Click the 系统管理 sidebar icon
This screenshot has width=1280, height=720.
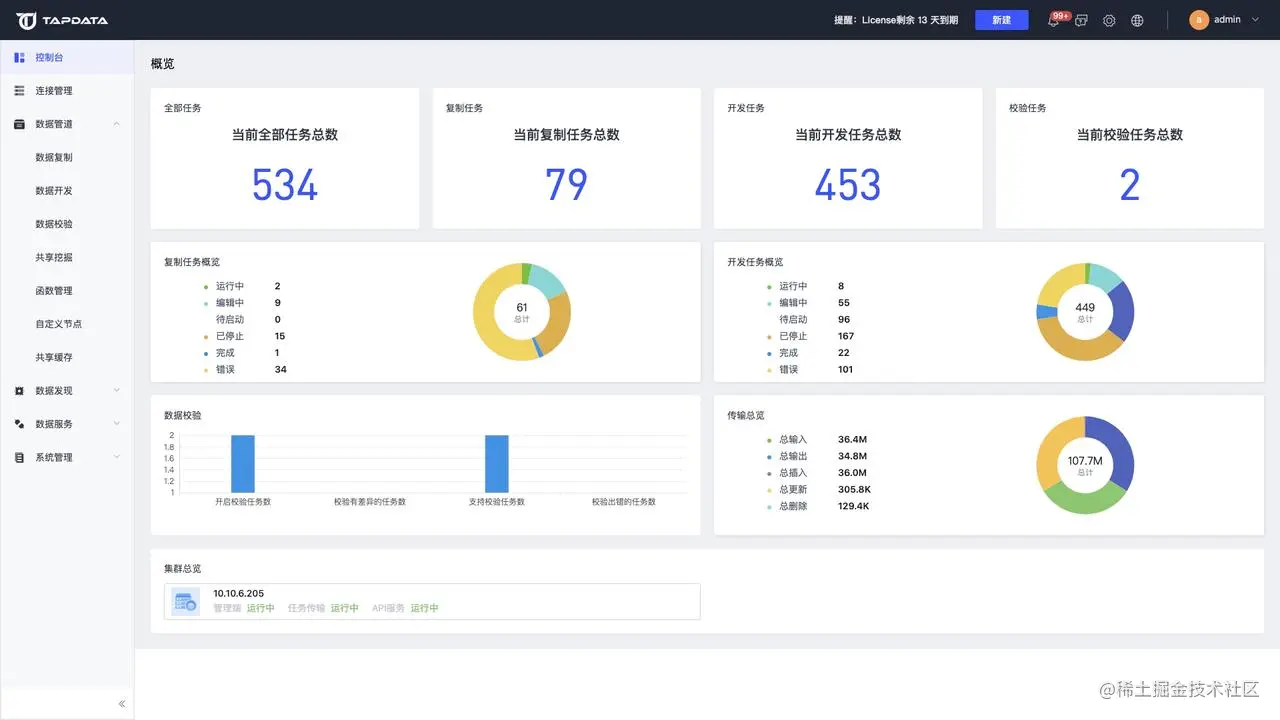pos(19,457)
